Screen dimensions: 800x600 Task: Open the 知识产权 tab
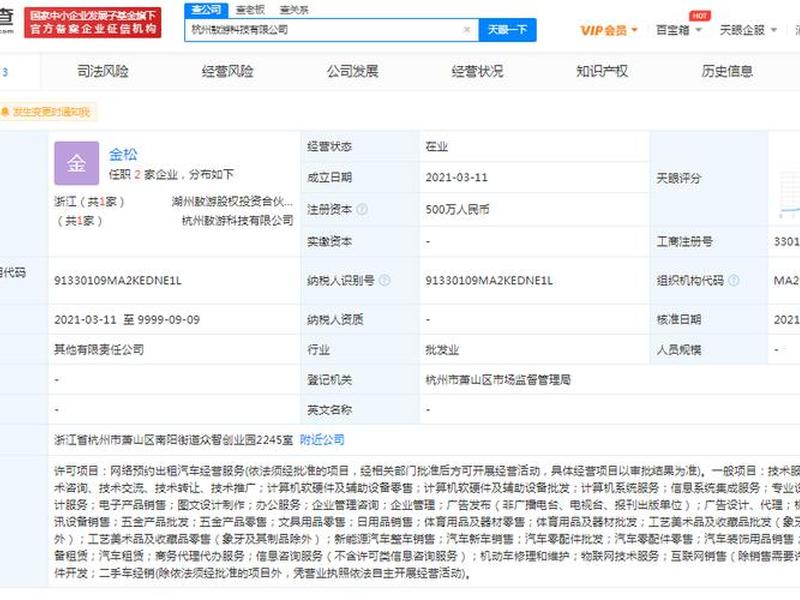[x=602, y=71]
